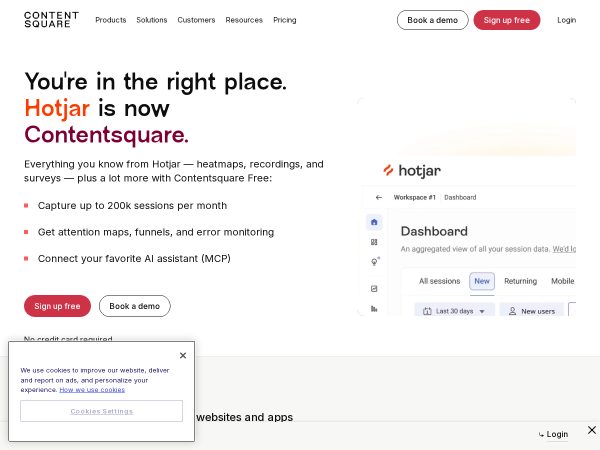Click the bar chart icon in preview sidebar
Image resolution: width=600 pixels, height=450 pixels.
(x=374, y=308)
